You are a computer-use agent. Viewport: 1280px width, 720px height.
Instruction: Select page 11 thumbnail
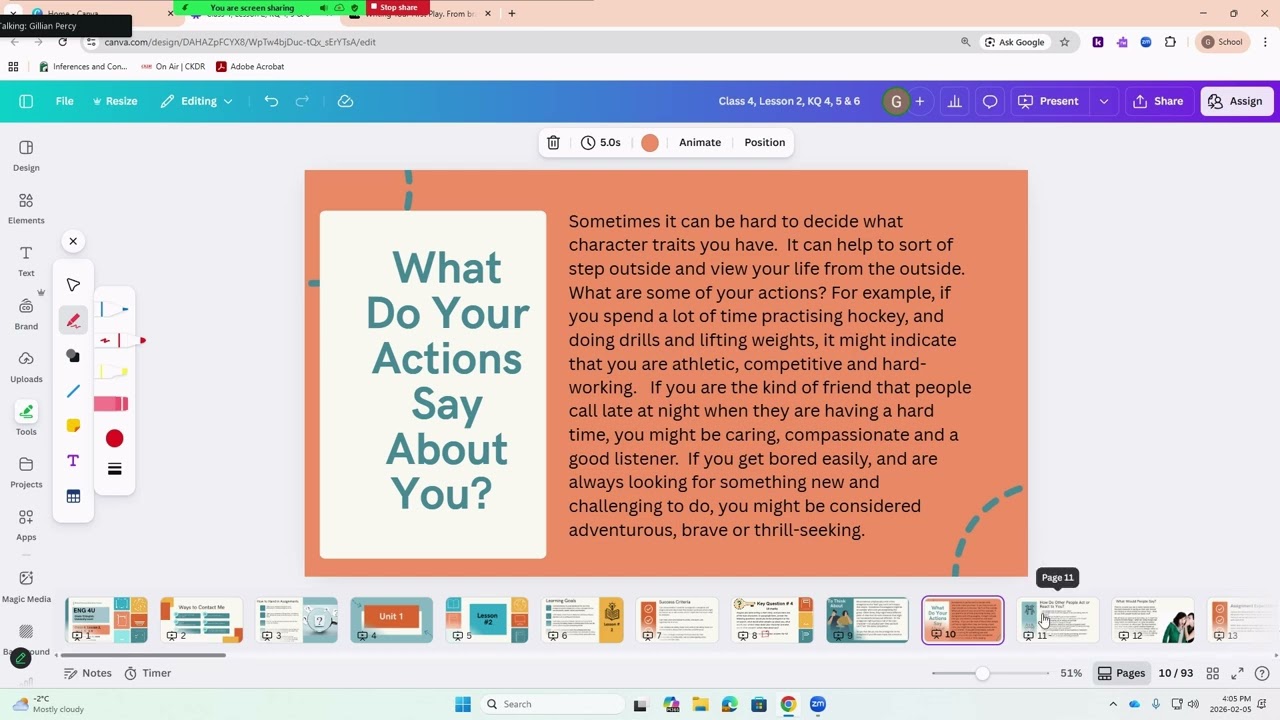point(1058,620)
